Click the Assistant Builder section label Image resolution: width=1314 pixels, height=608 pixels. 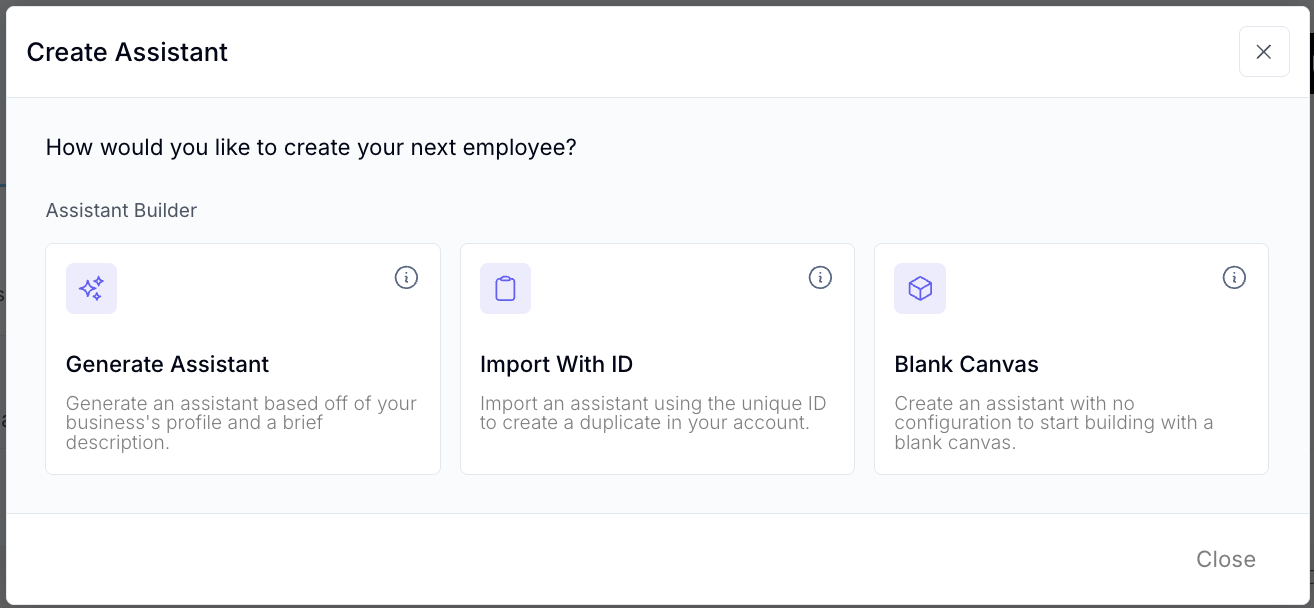121,210
